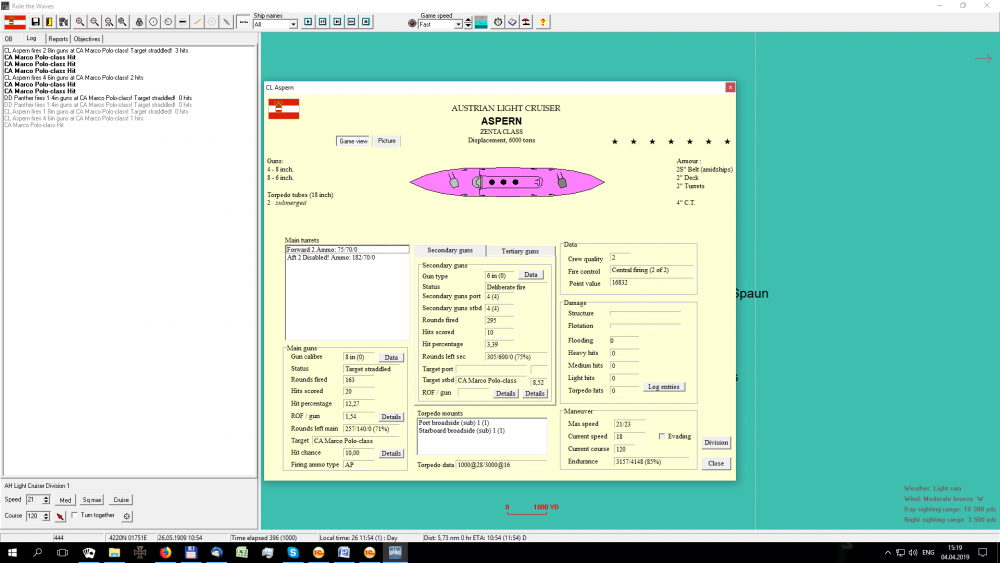This screenshot has width=1000, height=563.
Task: Open the Reports tab
Action: (x=57, y=39)
